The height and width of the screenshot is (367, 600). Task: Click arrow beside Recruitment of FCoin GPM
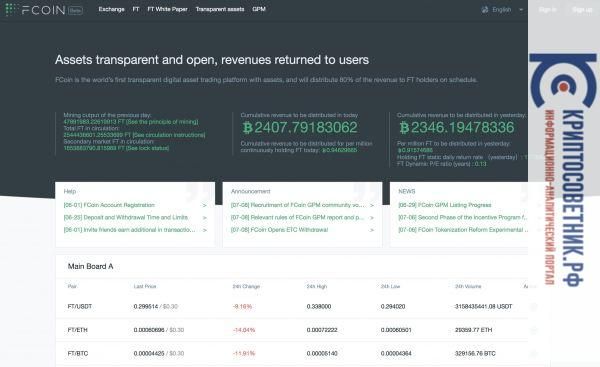(x=372, y=206)
